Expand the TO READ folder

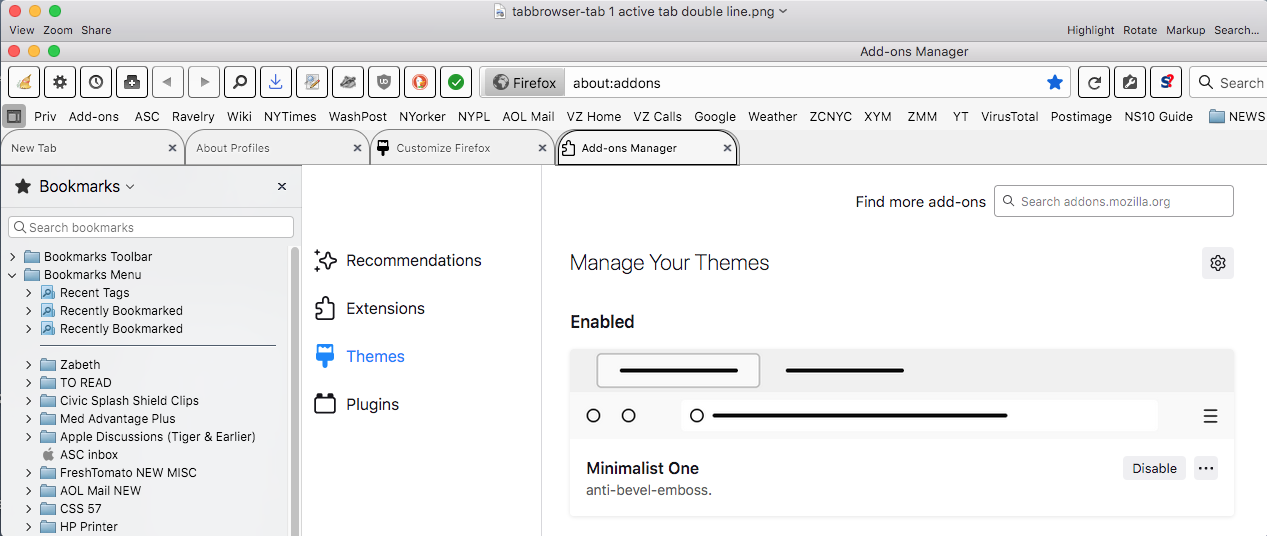(x=29, y=383)
